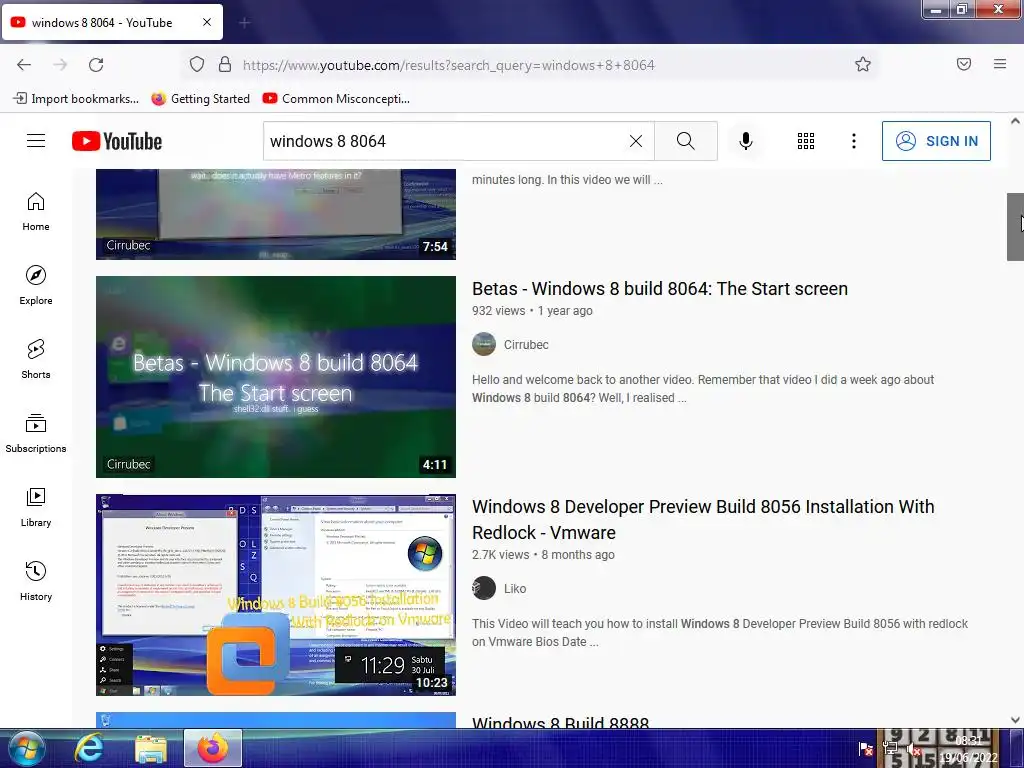Open the Start screen video thumbnail

tap(276, 377)
